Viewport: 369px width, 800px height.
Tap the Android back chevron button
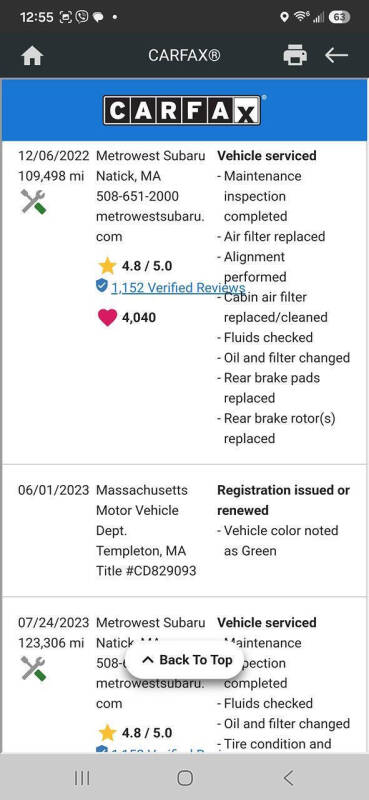(288, 778)
